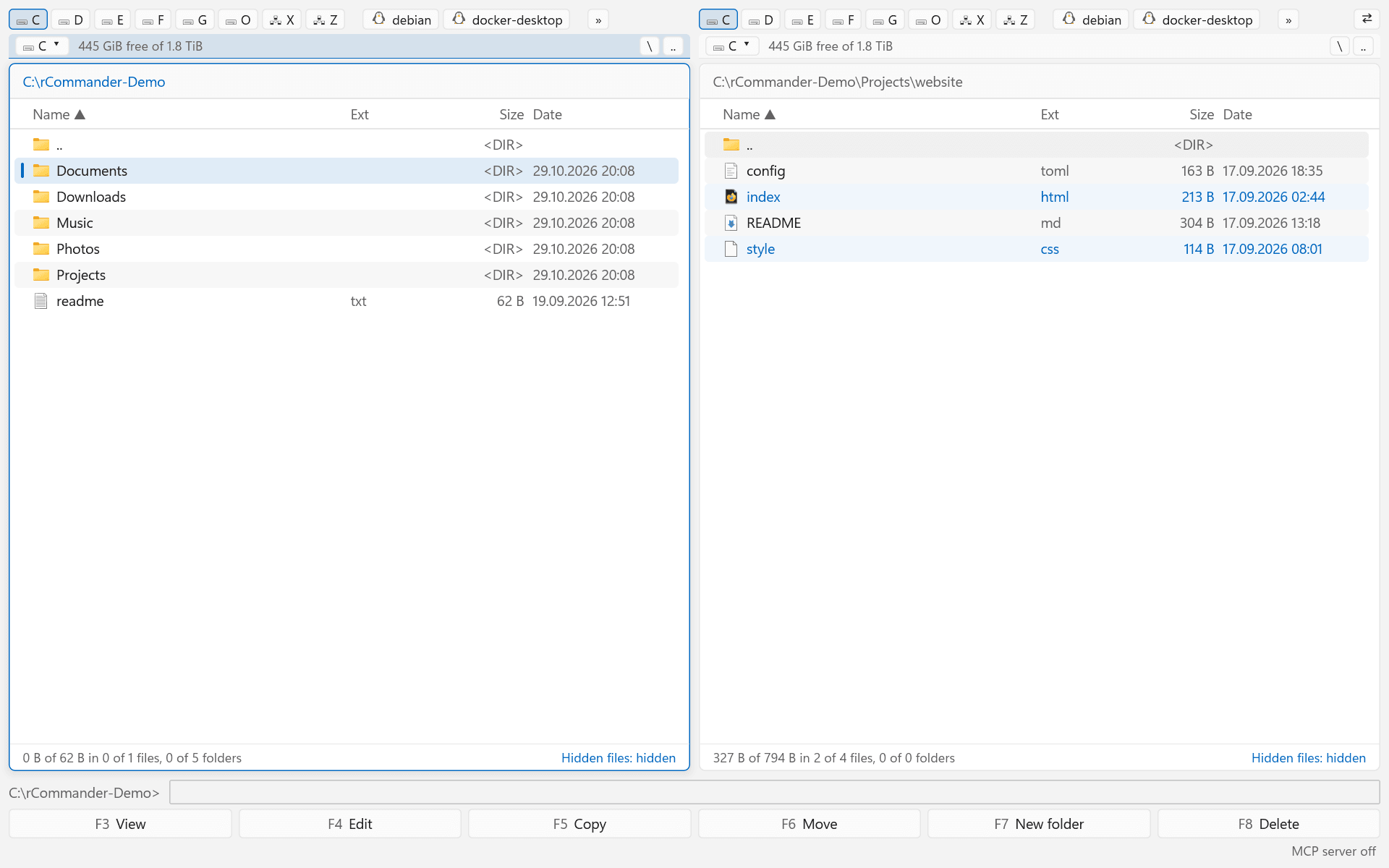The image size is (1389, 868).
Task: Sort left panel by Date column
Action: pyautogui.click(x=548, y=114)
